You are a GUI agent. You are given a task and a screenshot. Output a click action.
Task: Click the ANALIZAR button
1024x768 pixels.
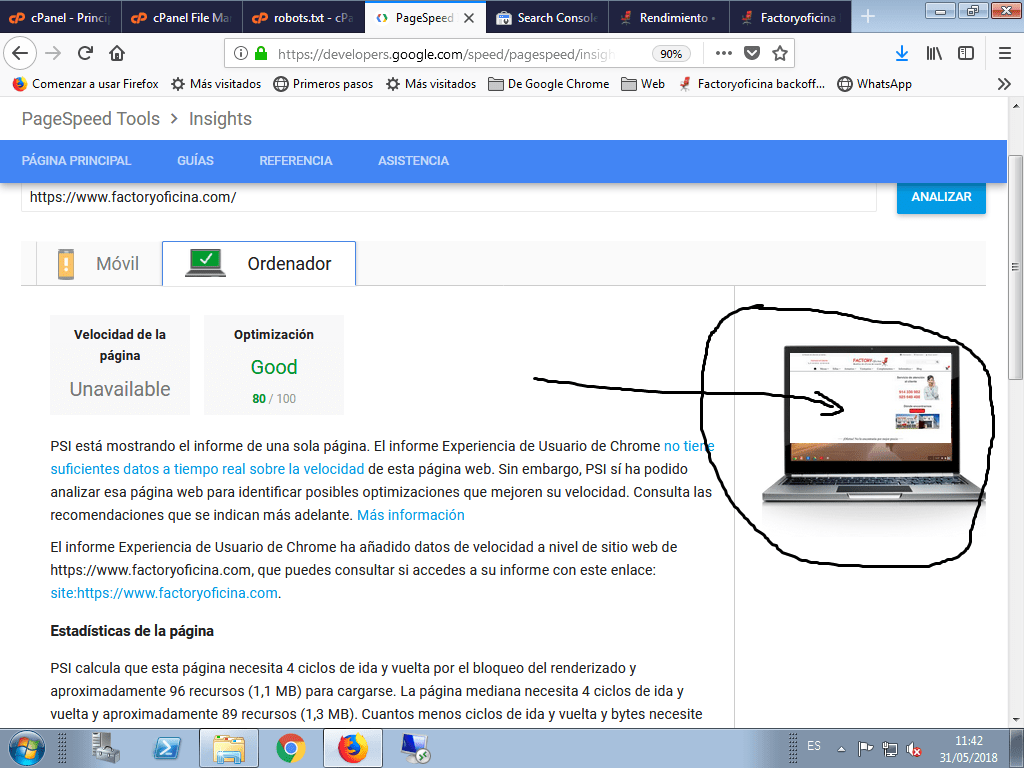click(x=941, y=197)
